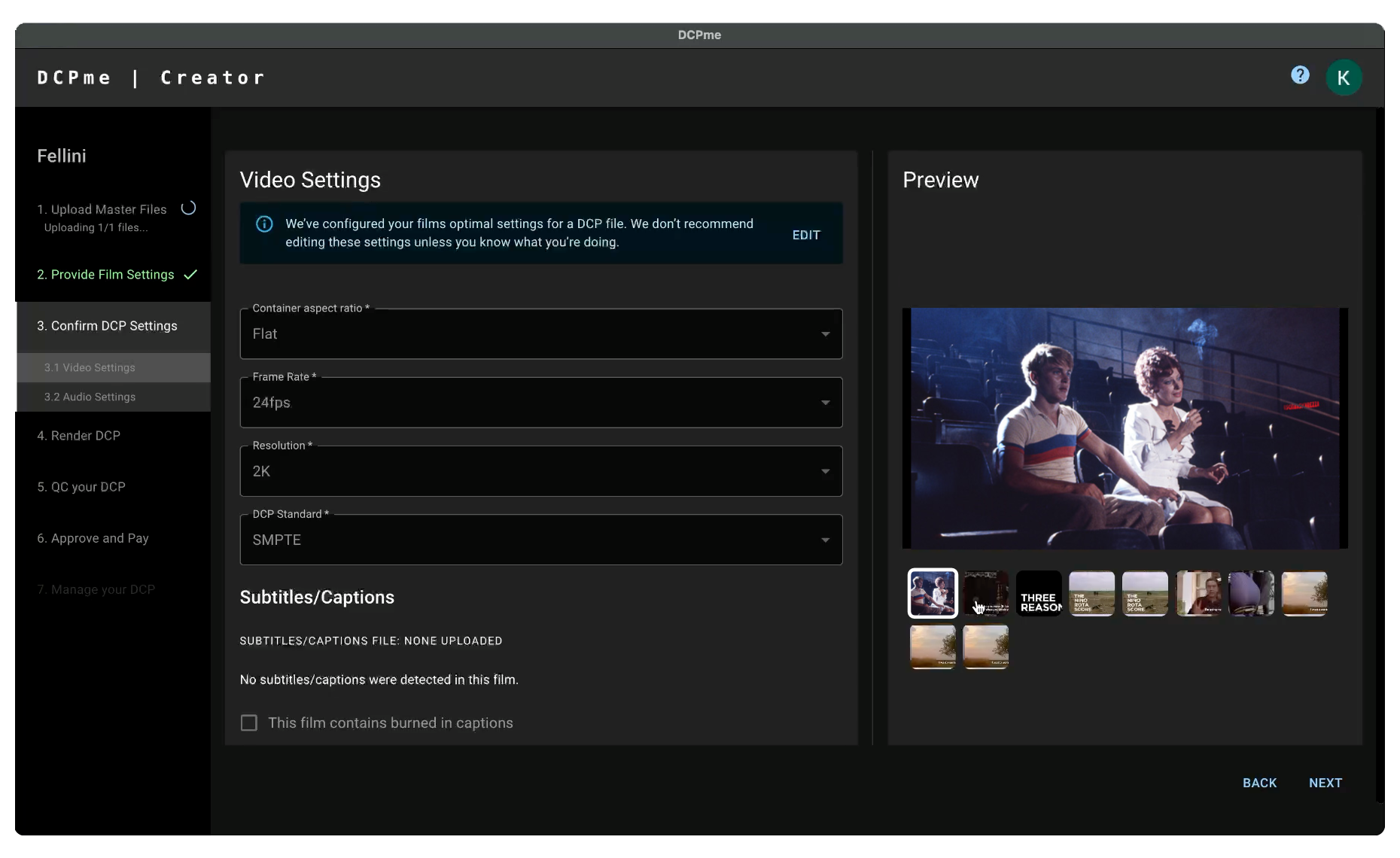This screenshot has width=1400, height=858.
Task: Select the Three Reasons title thumbnail
Action: coord(1039,594)
